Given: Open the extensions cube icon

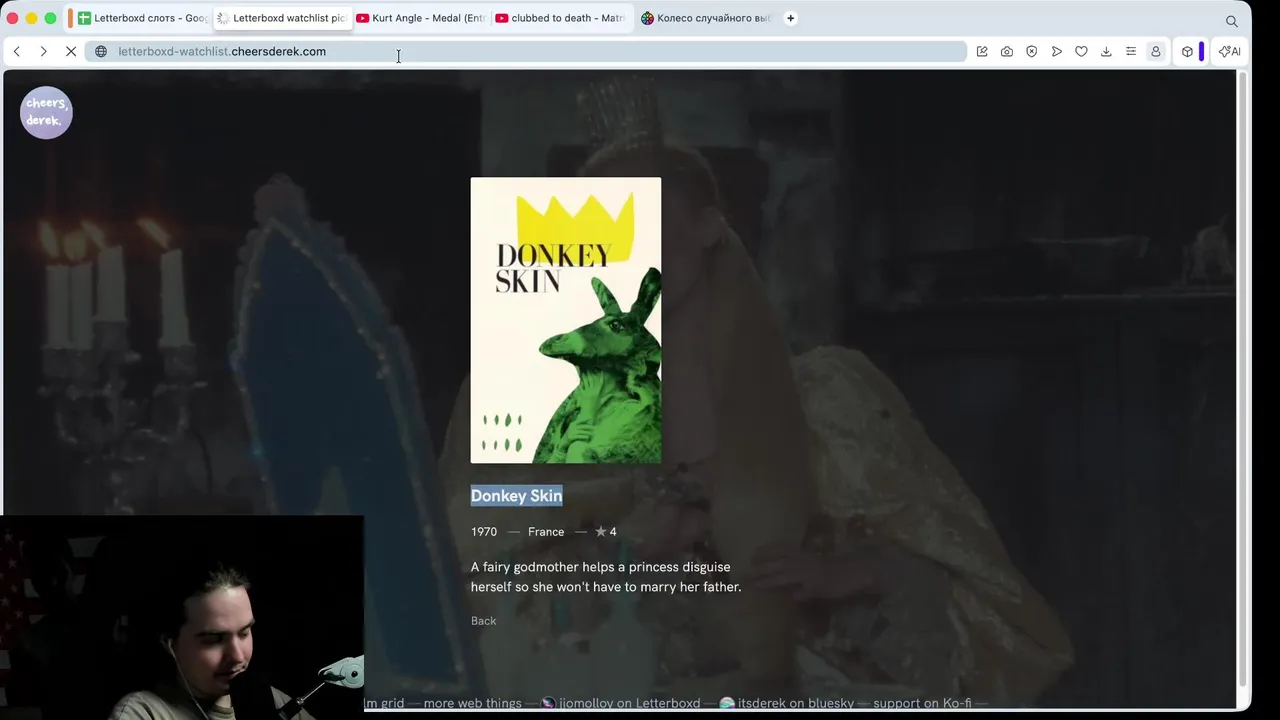Looking at the screenshot, I should tap(1187, 51).
